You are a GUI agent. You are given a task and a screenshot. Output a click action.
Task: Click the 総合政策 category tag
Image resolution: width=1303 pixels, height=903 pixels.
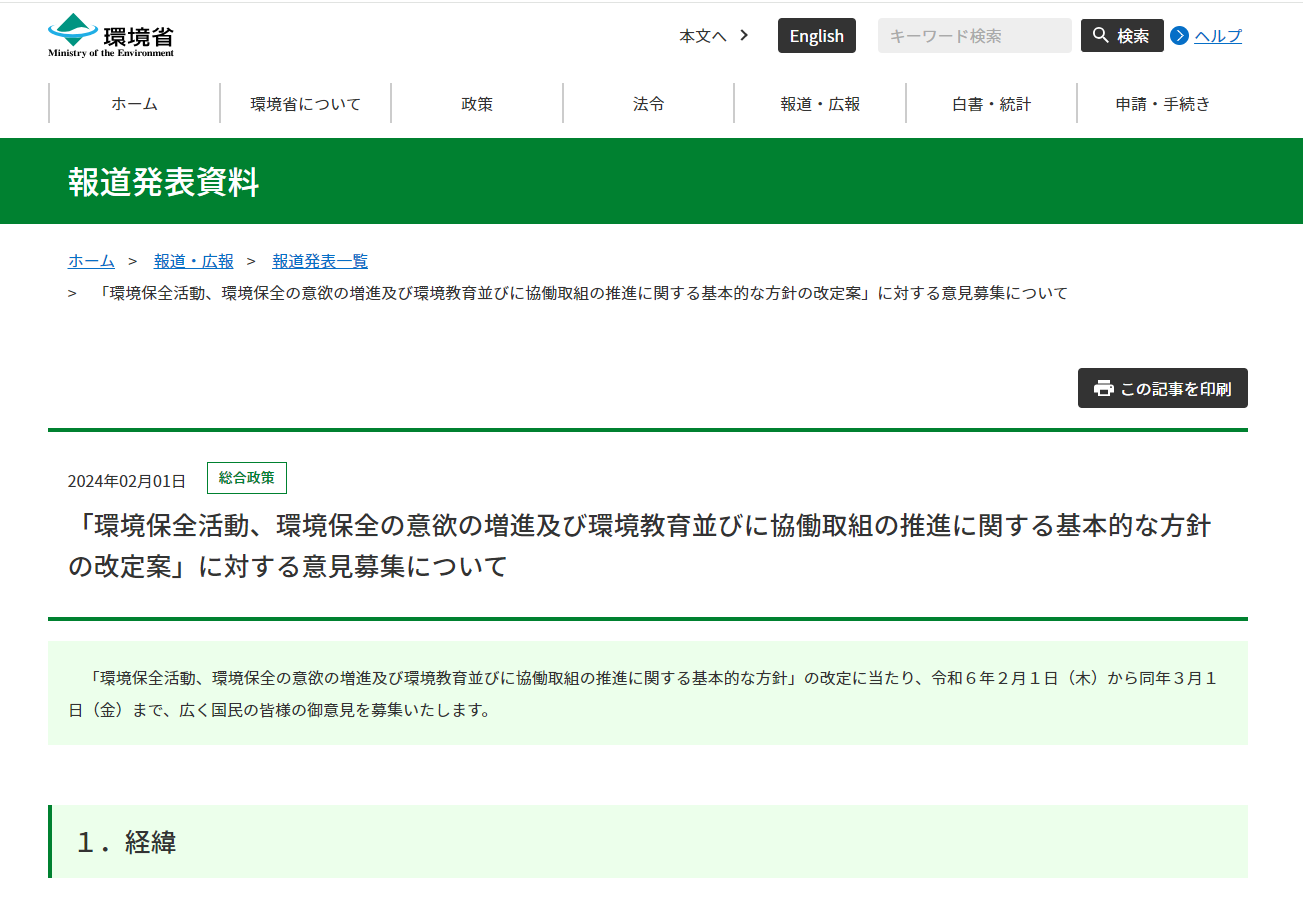tap(246, 478)
